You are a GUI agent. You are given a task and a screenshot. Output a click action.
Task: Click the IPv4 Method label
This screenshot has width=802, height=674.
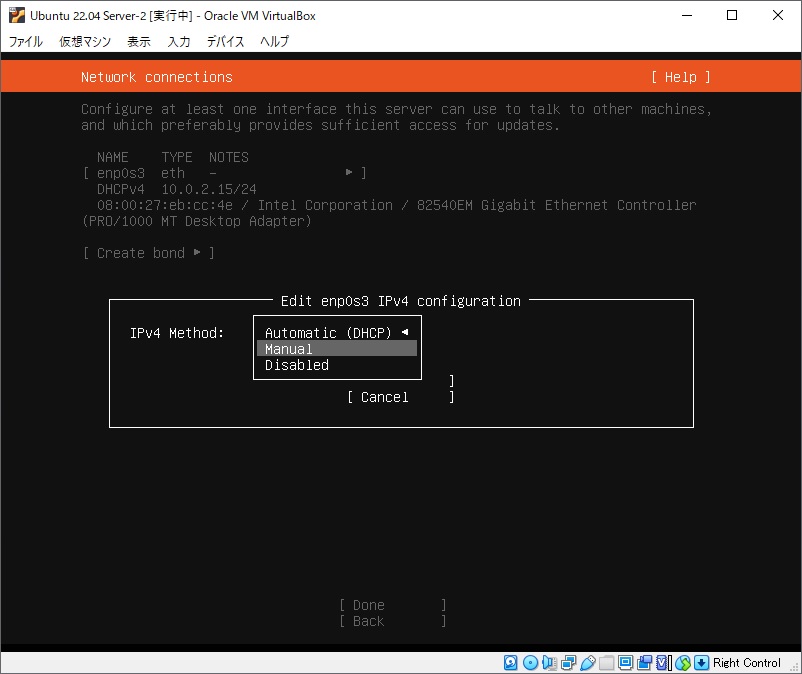(177, 333)
